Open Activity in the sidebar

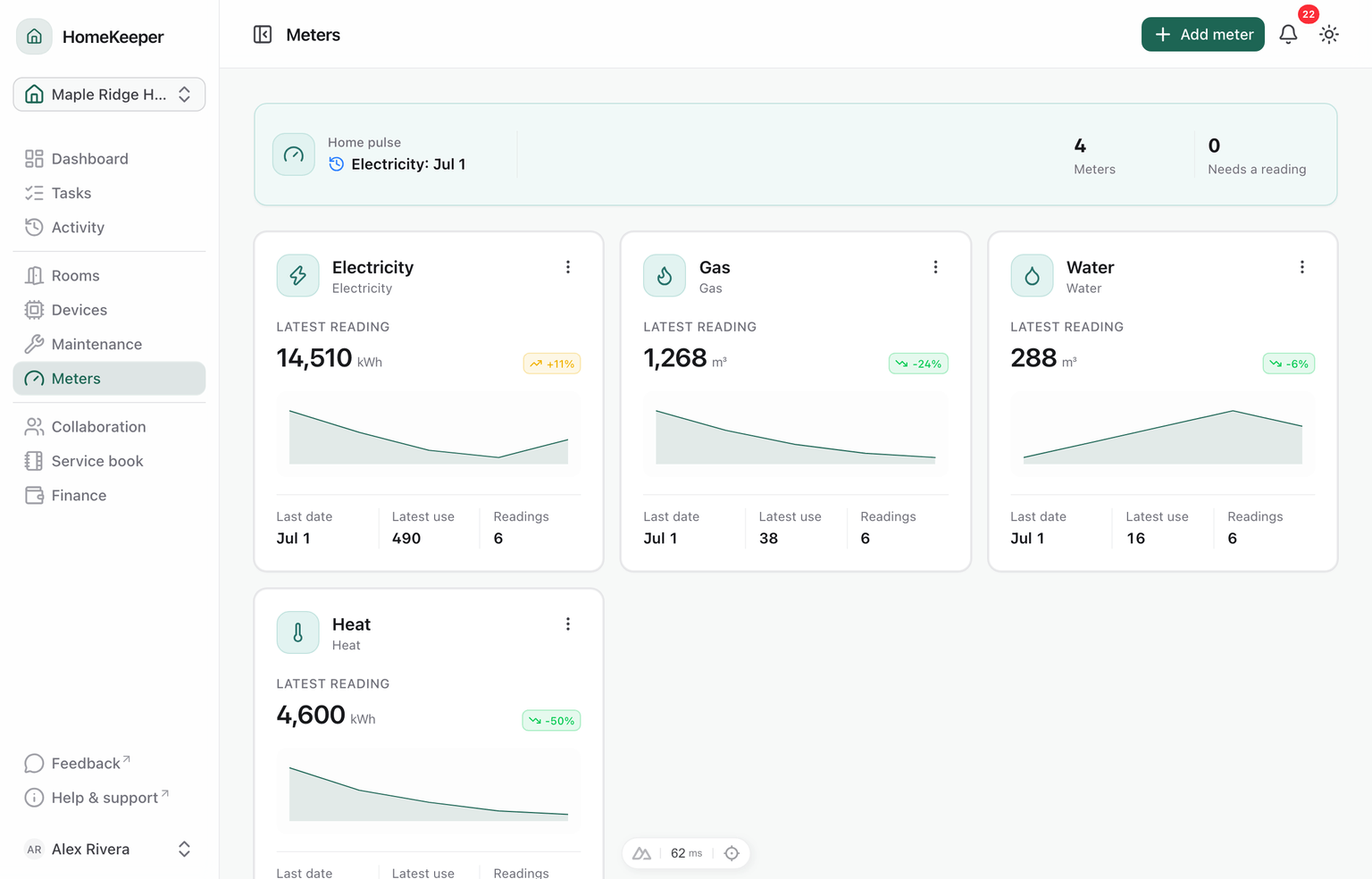pyautogui.click(x=109, y=228)
